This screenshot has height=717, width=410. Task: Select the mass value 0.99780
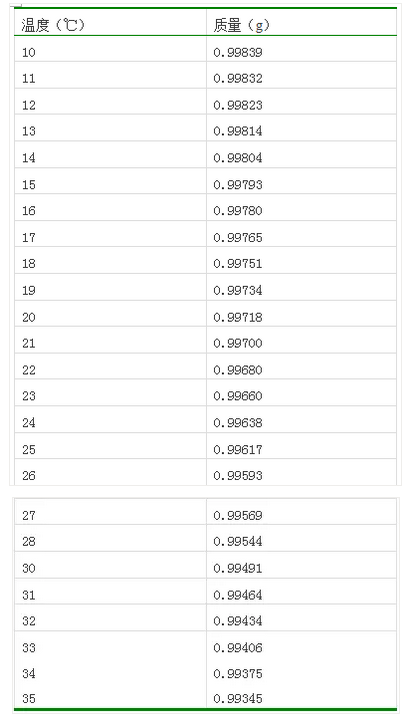(238, 211)
